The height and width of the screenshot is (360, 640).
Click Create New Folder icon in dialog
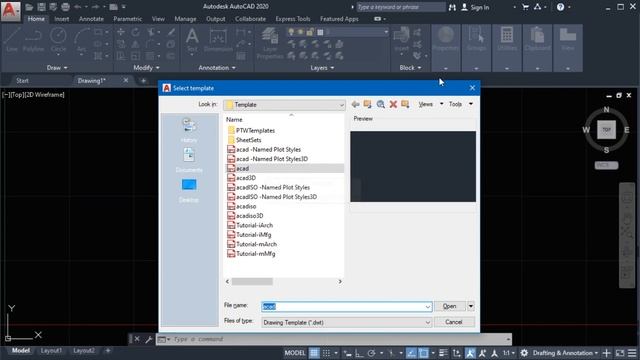[405, 104]
